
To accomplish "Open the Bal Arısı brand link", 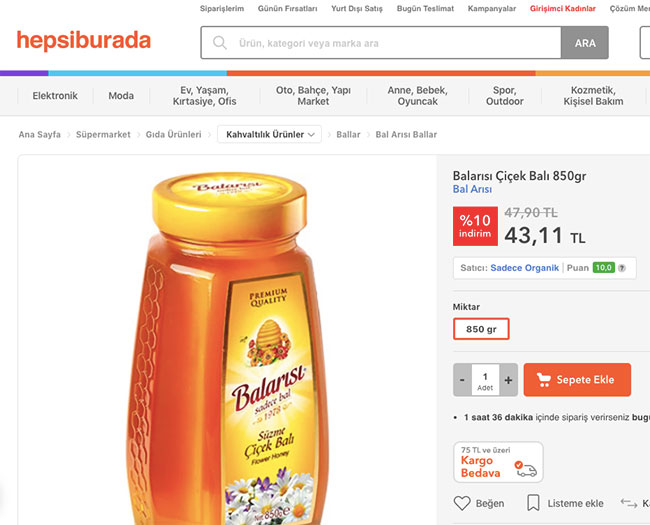I will click(x=472, y=189).
